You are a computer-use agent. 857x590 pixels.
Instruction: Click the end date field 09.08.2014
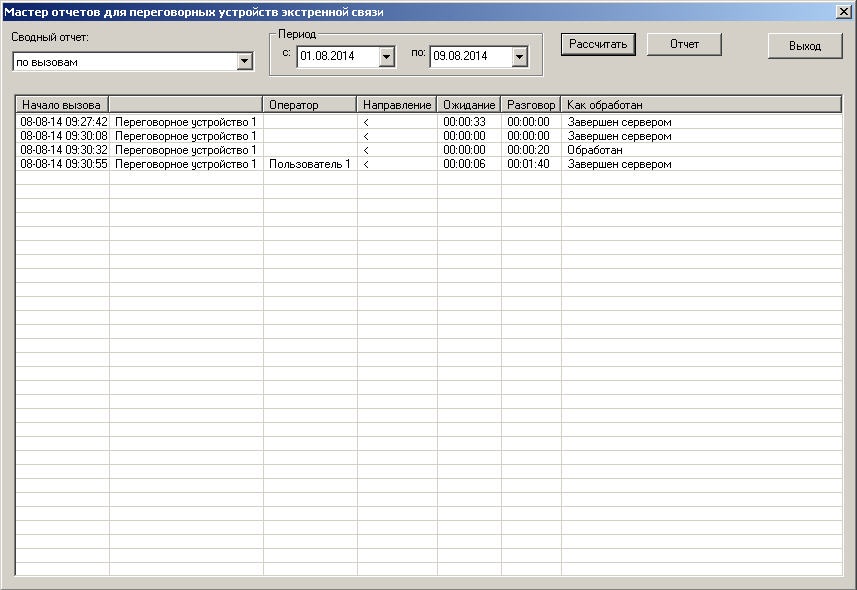point(469,57)
